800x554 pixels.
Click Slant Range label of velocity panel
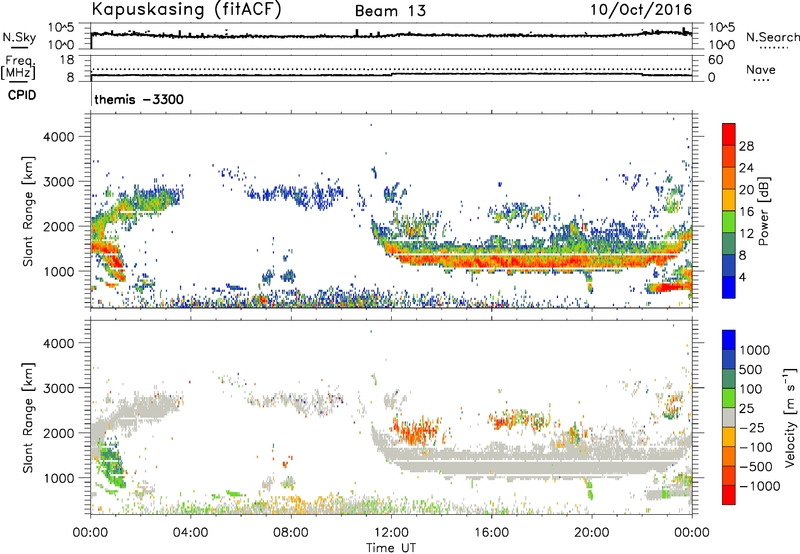[x=28, y=418]
